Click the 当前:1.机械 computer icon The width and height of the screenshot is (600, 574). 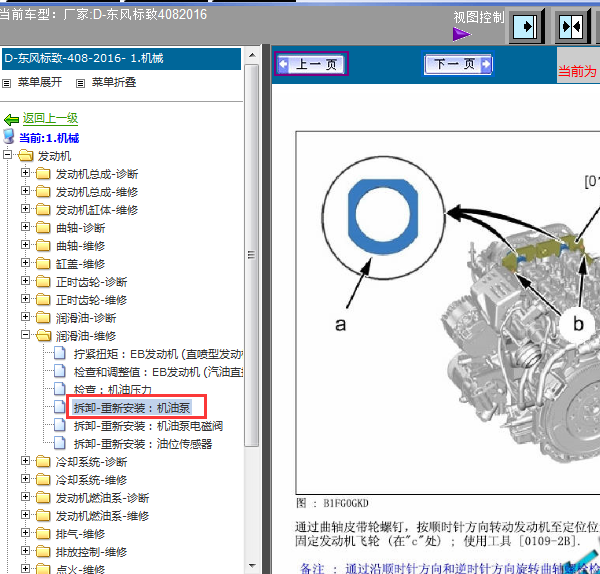[8, 137]
